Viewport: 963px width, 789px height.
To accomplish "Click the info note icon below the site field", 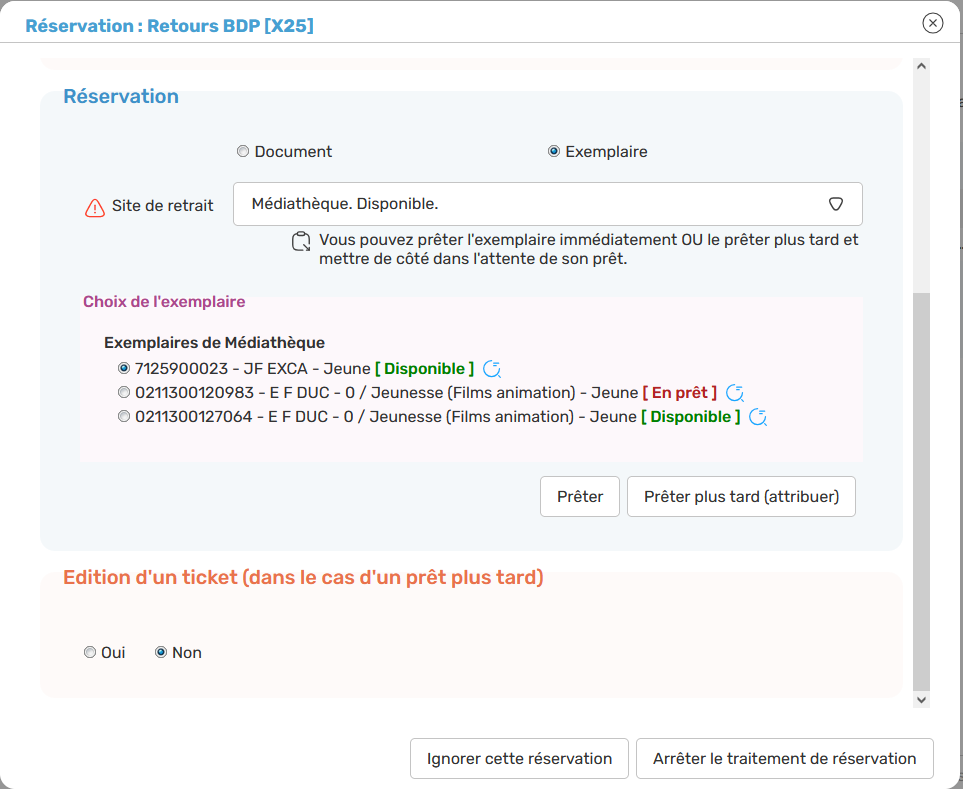I will [x=301, y=241].
